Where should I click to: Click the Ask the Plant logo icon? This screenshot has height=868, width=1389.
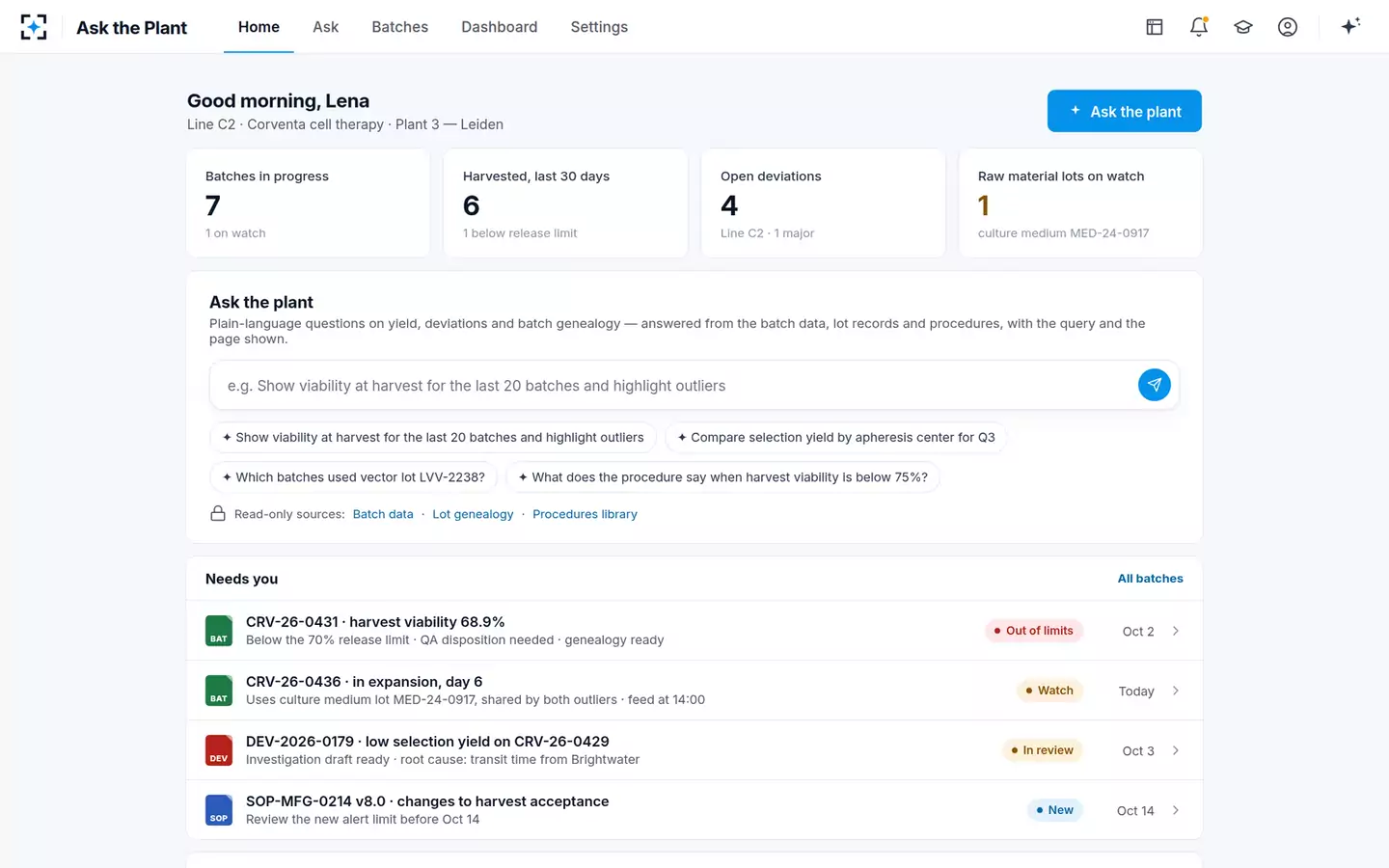point(34,27)
